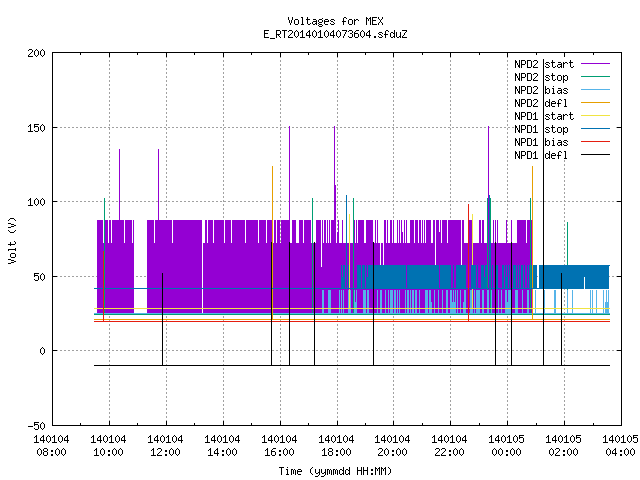The image size is (640, 480).
Task: Click the x-axis label "Time (yymmdd HH:MM)"
Action: 335,471
